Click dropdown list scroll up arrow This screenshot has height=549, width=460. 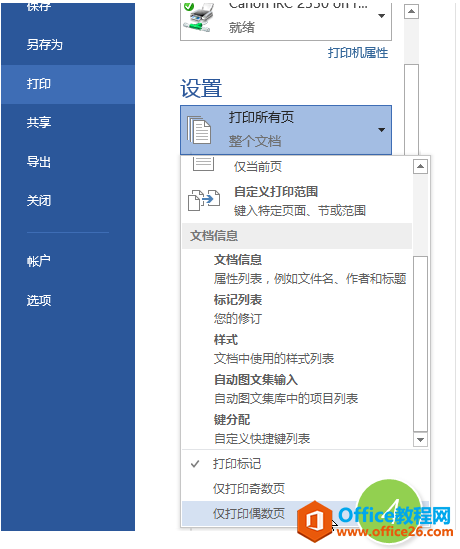pos(420,166)
